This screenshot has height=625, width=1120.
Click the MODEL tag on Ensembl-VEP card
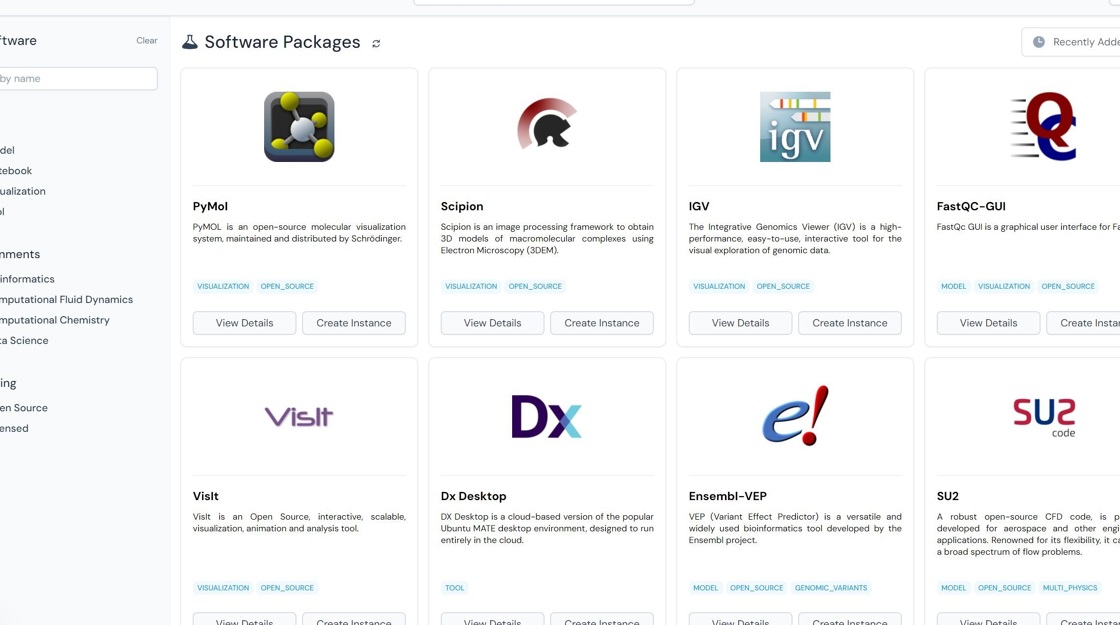pos(705,588)
